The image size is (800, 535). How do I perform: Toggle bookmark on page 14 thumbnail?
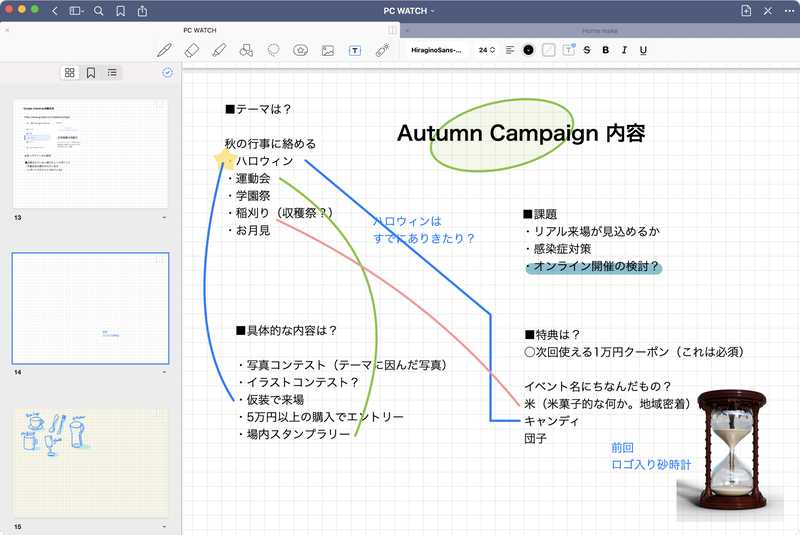coord(160,259)
